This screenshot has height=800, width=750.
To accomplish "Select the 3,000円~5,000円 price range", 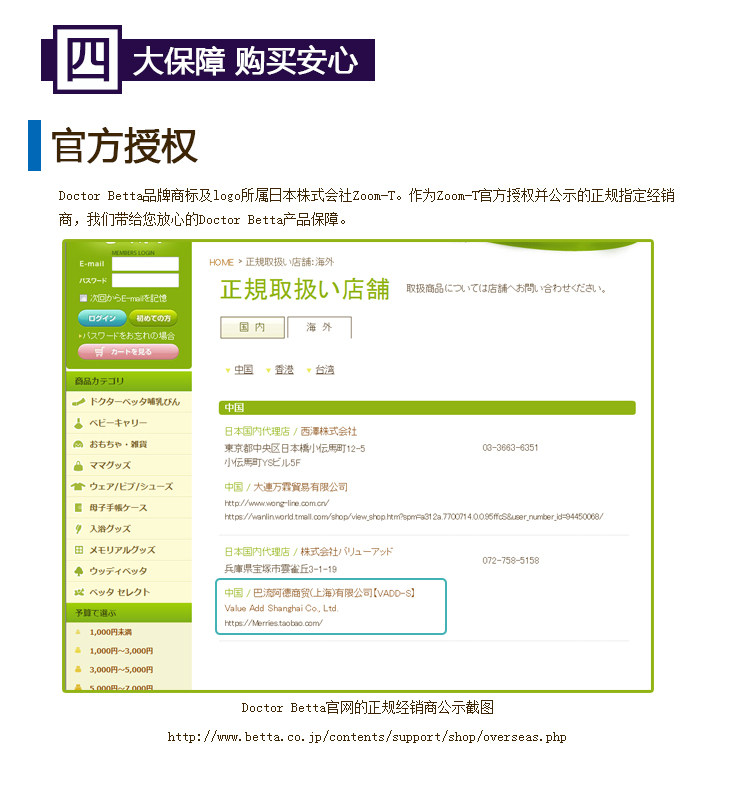I will pyautogui.click(x=121, y=669).
